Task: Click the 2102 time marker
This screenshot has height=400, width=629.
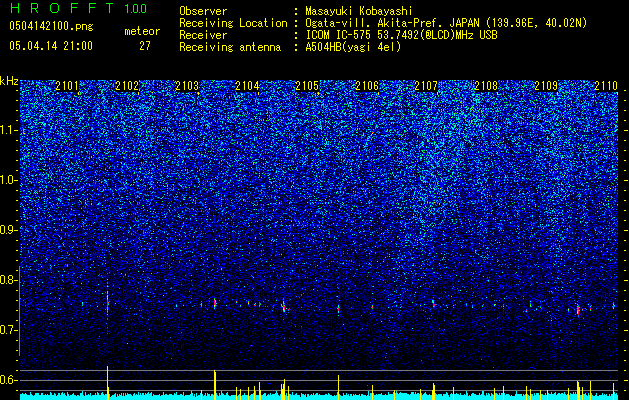Action: pos(127,85)
